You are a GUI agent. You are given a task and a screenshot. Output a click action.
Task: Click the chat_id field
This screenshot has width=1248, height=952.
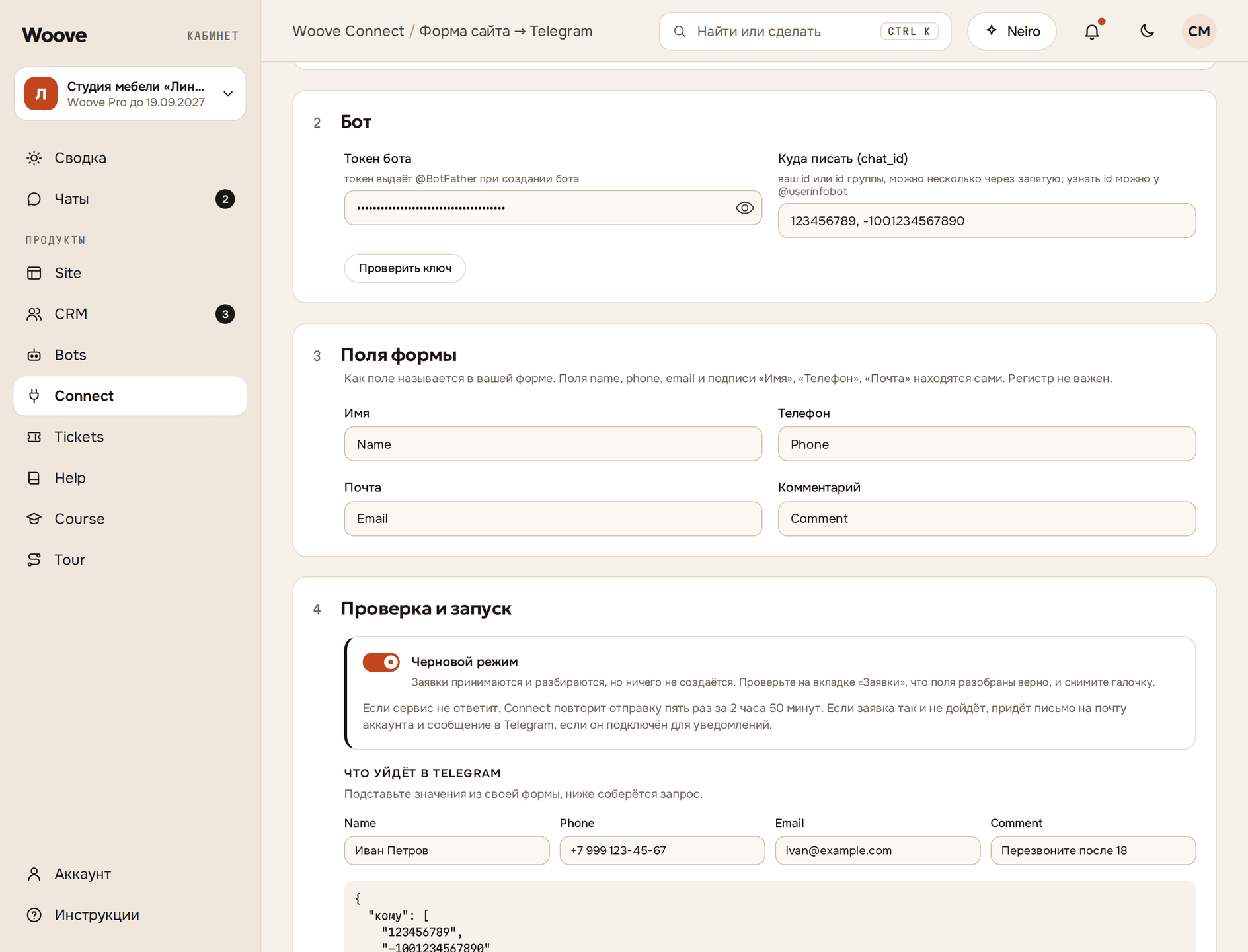point(987,221)
